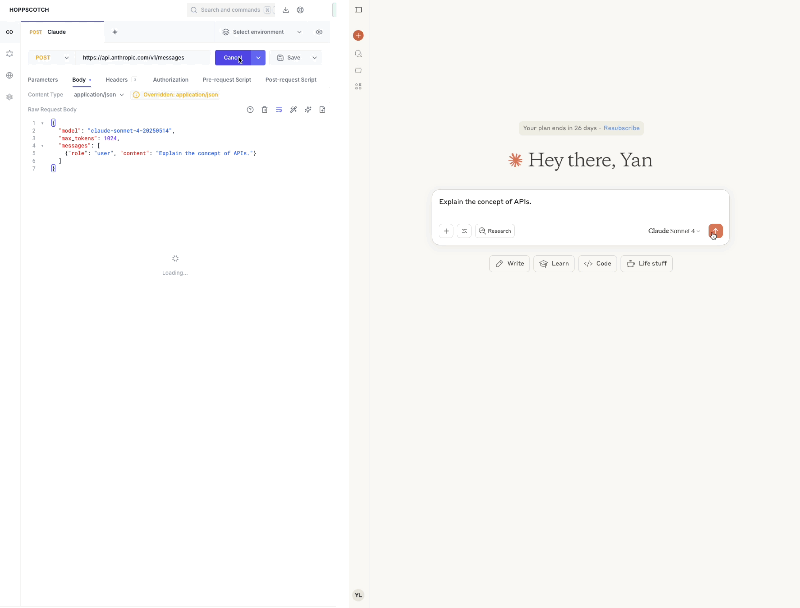Toggle line wrapping in request body
This screenshot has height=608, width=800.
(x=279, y=110)
